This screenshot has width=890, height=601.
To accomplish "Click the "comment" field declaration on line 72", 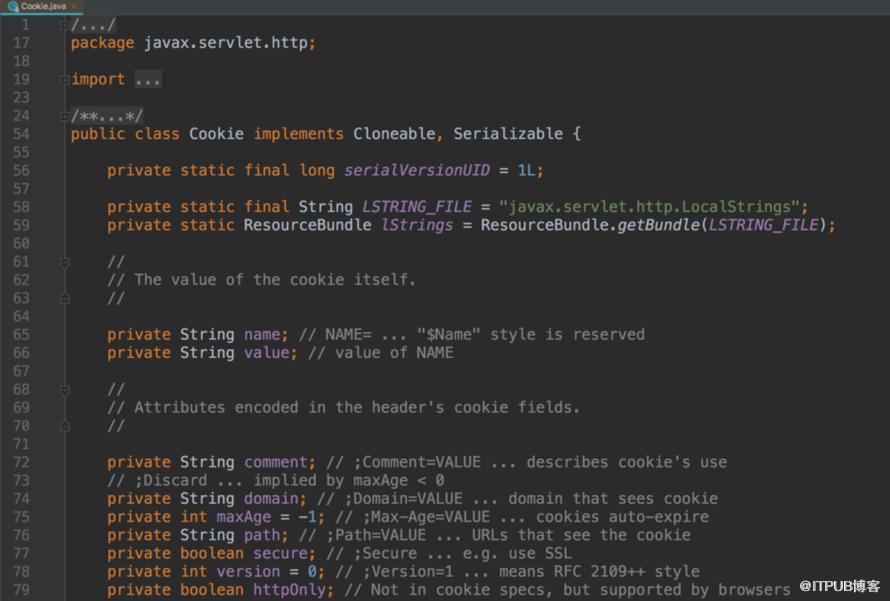I will click(275, 462).
